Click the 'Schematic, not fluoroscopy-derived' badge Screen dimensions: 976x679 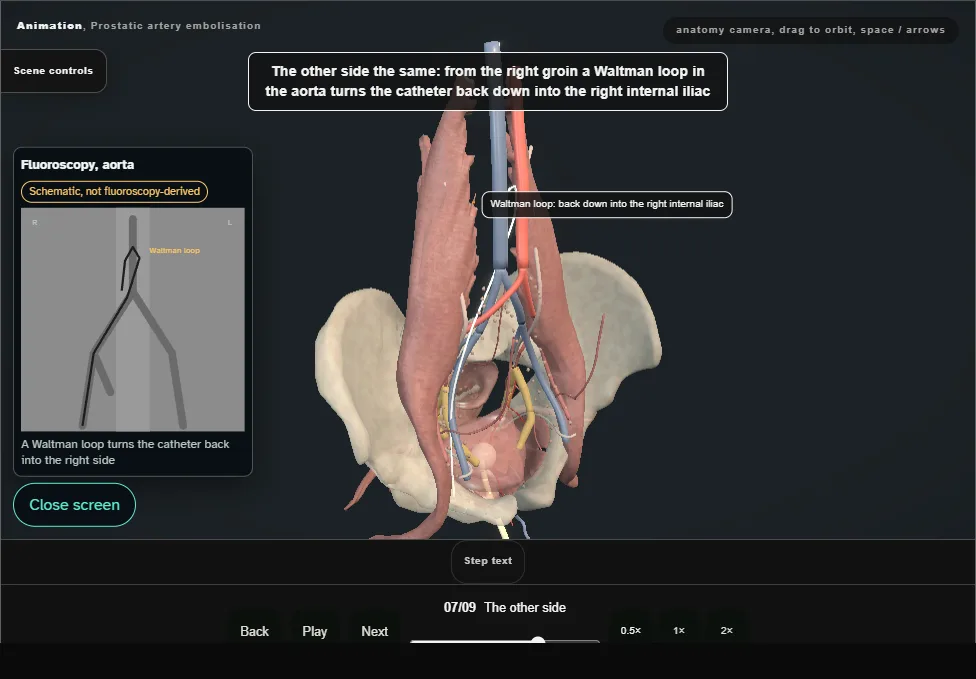click(115, 191)
